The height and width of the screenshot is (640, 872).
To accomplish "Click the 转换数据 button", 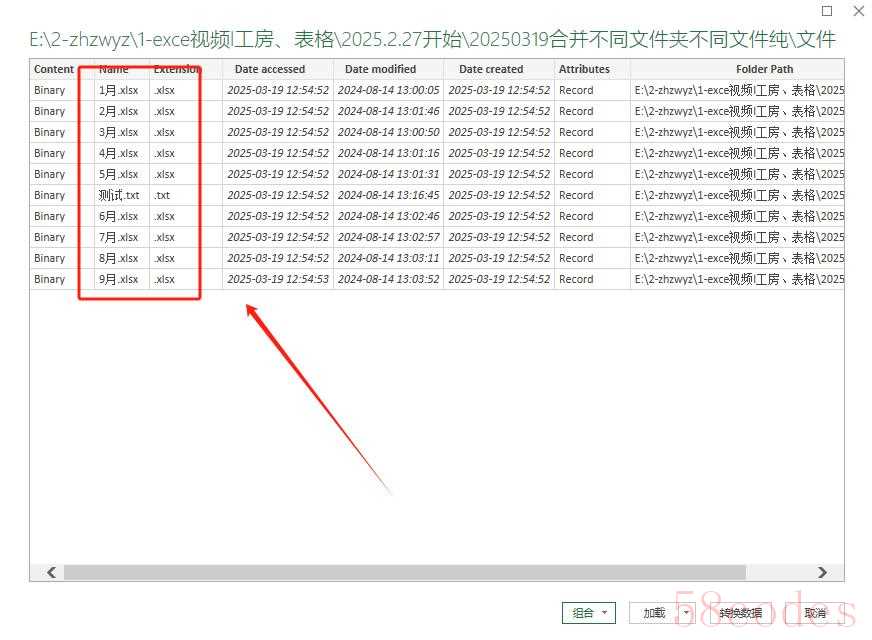I will [x=740, y=613].
